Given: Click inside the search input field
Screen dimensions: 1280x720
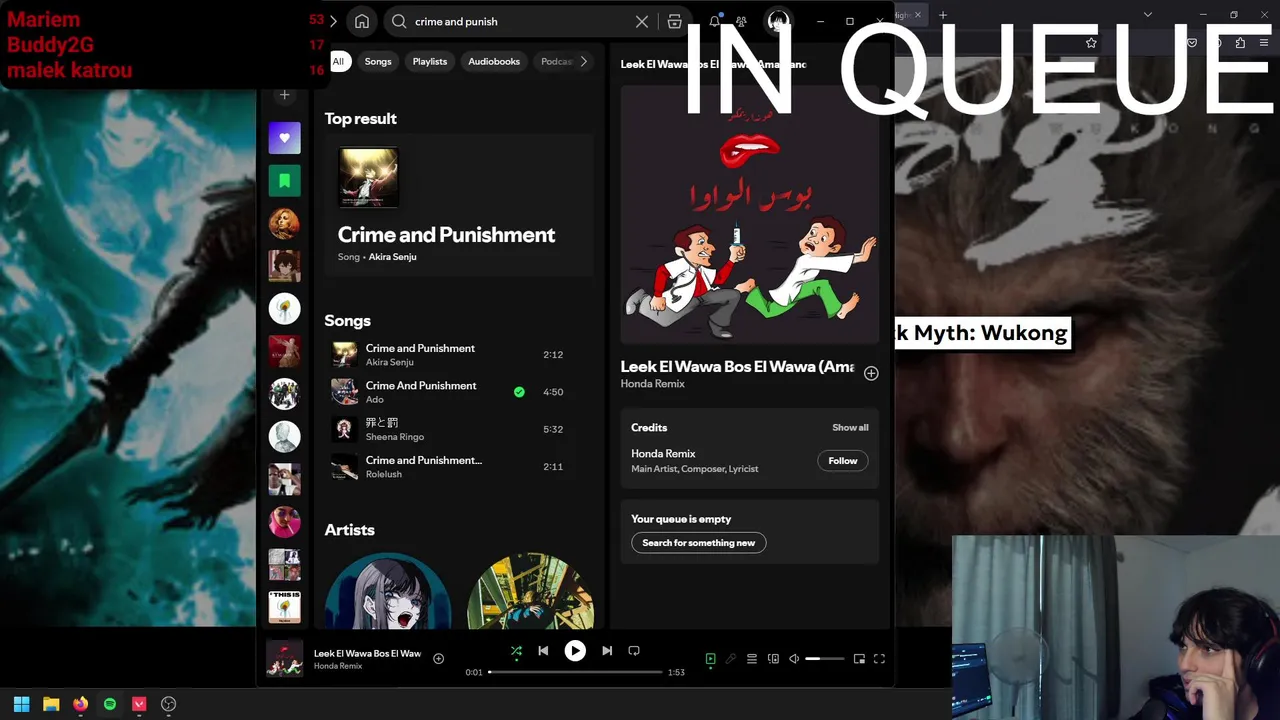Looking at the screenshot, I should pos(520,21).
